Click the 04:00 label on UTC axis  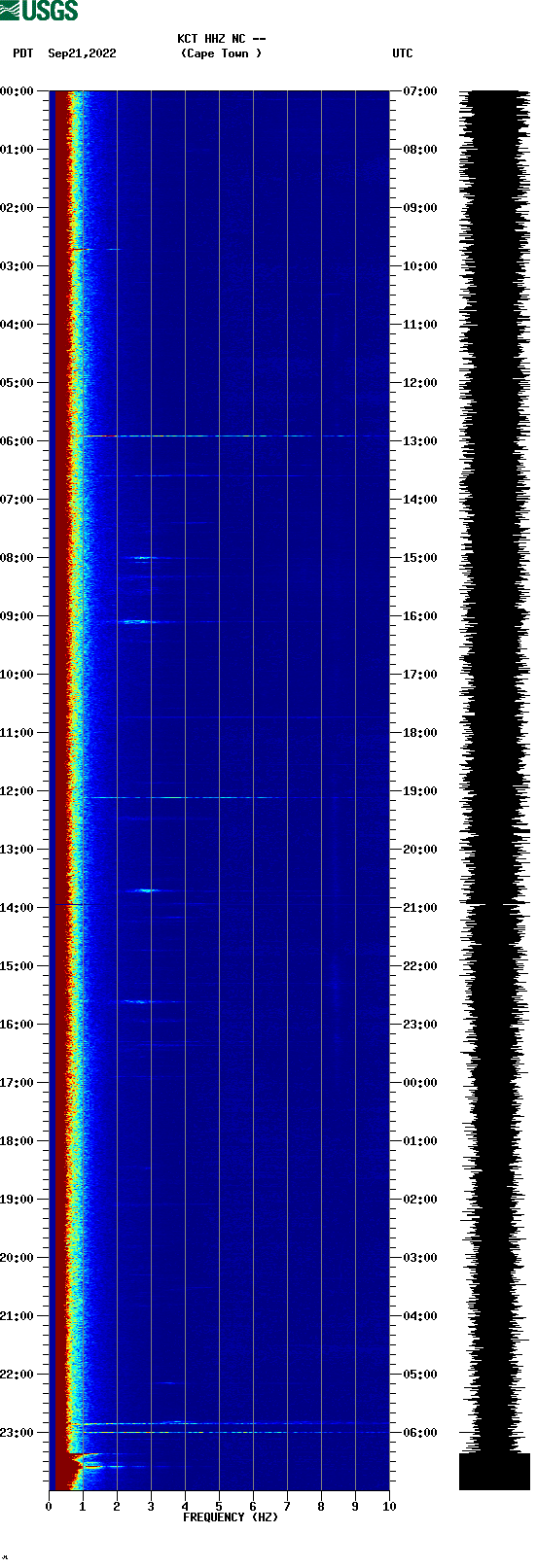click(420, 1316)
